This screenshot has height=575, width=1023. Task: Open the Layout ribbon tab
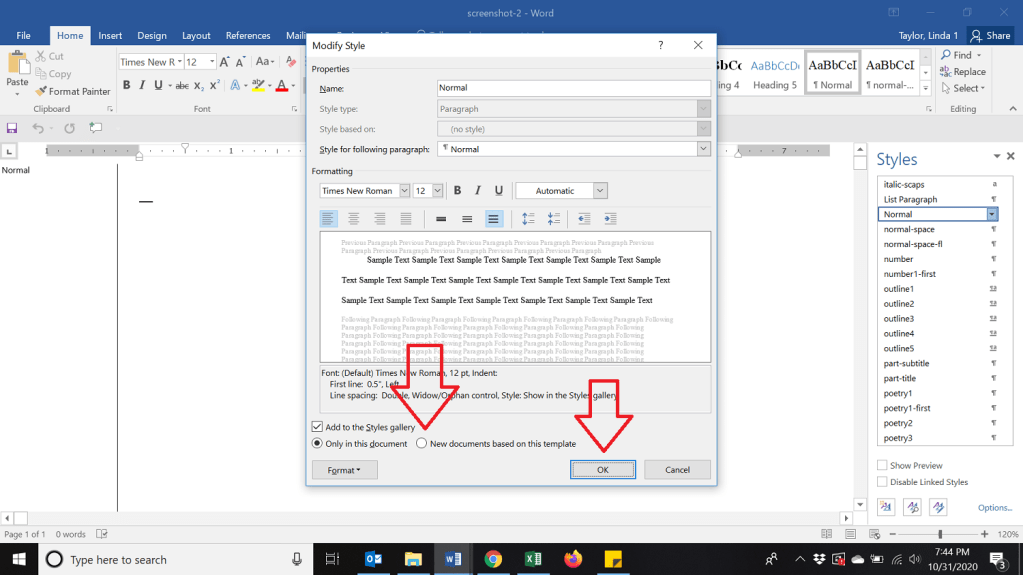tap(196, 36)
